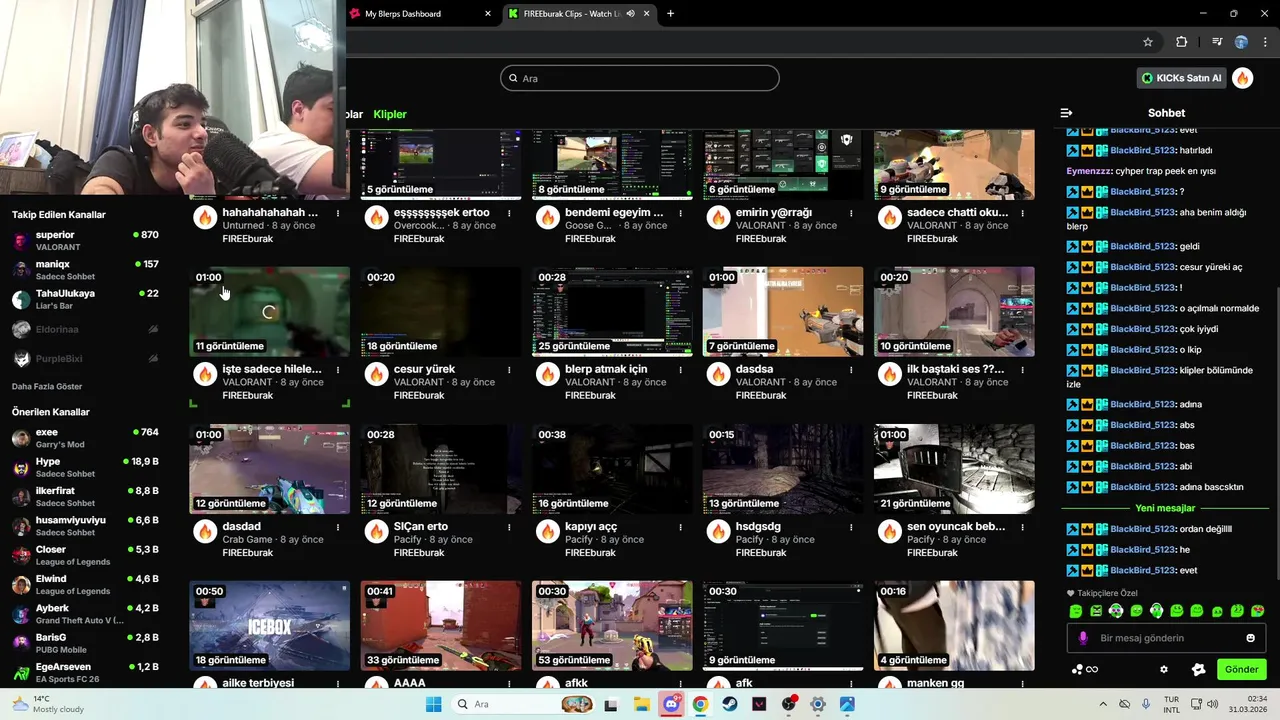Open the browser extensions puzzle icon

click(1181, 42)
